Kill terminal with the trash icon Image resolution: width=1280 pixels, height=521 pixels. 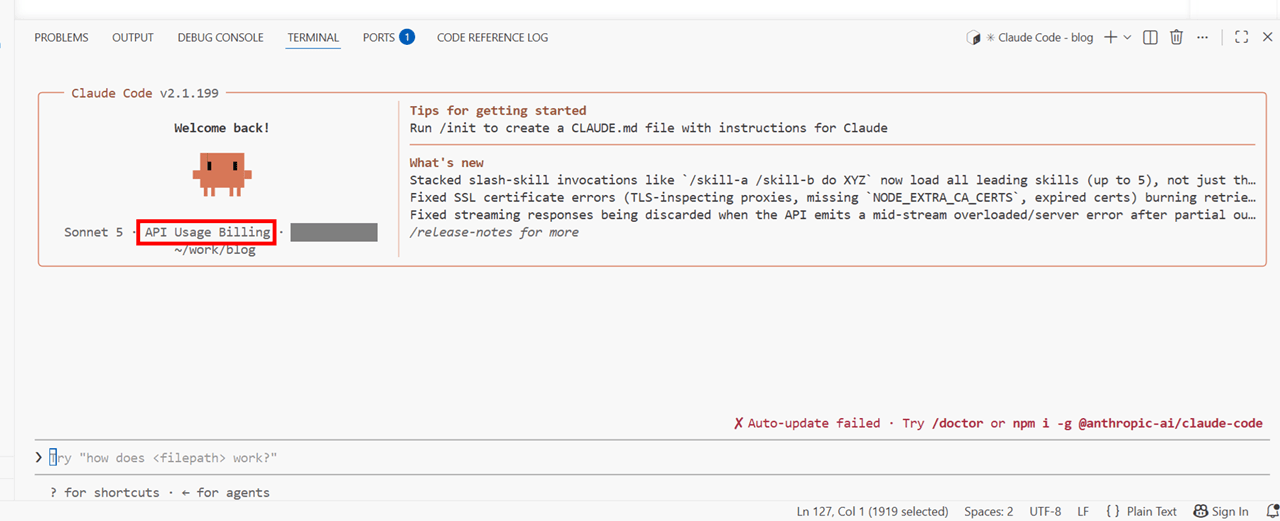pyautogui.click(x=1176, y=37)
